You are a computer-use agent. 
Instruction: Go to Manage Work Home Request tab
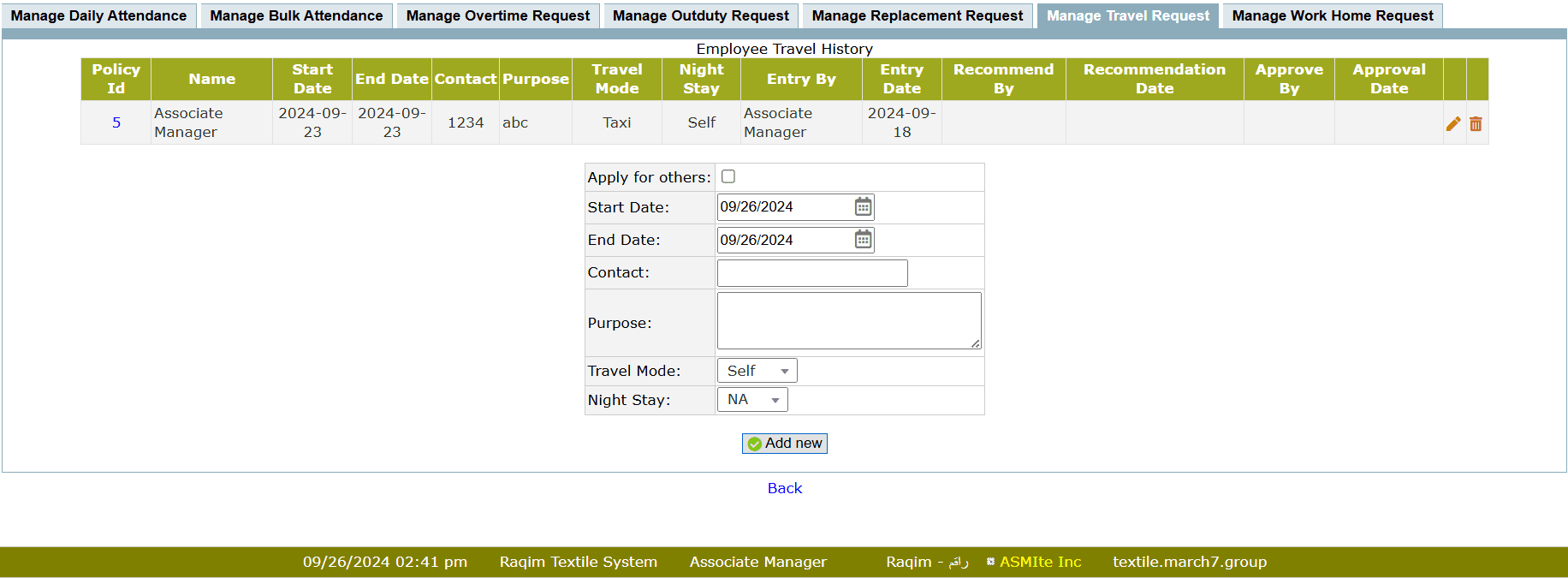(1332, 15)
